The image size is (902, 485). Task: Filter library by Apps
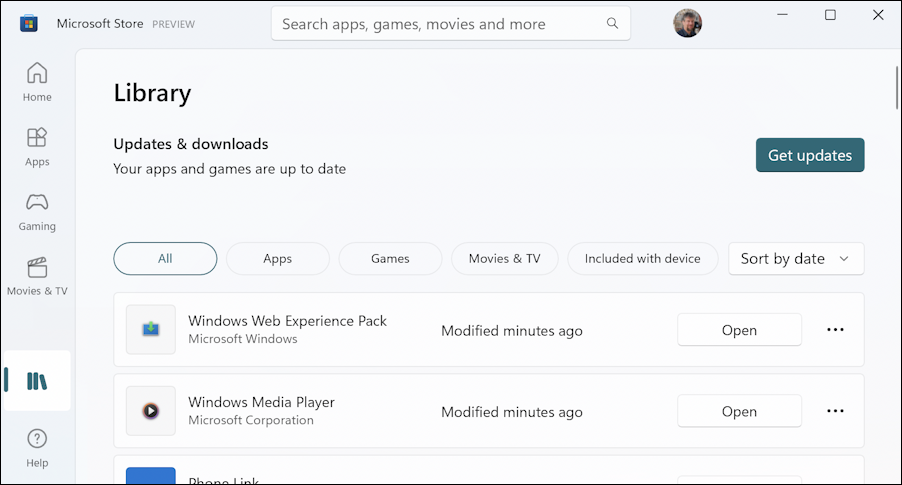[x=278, y=258]
